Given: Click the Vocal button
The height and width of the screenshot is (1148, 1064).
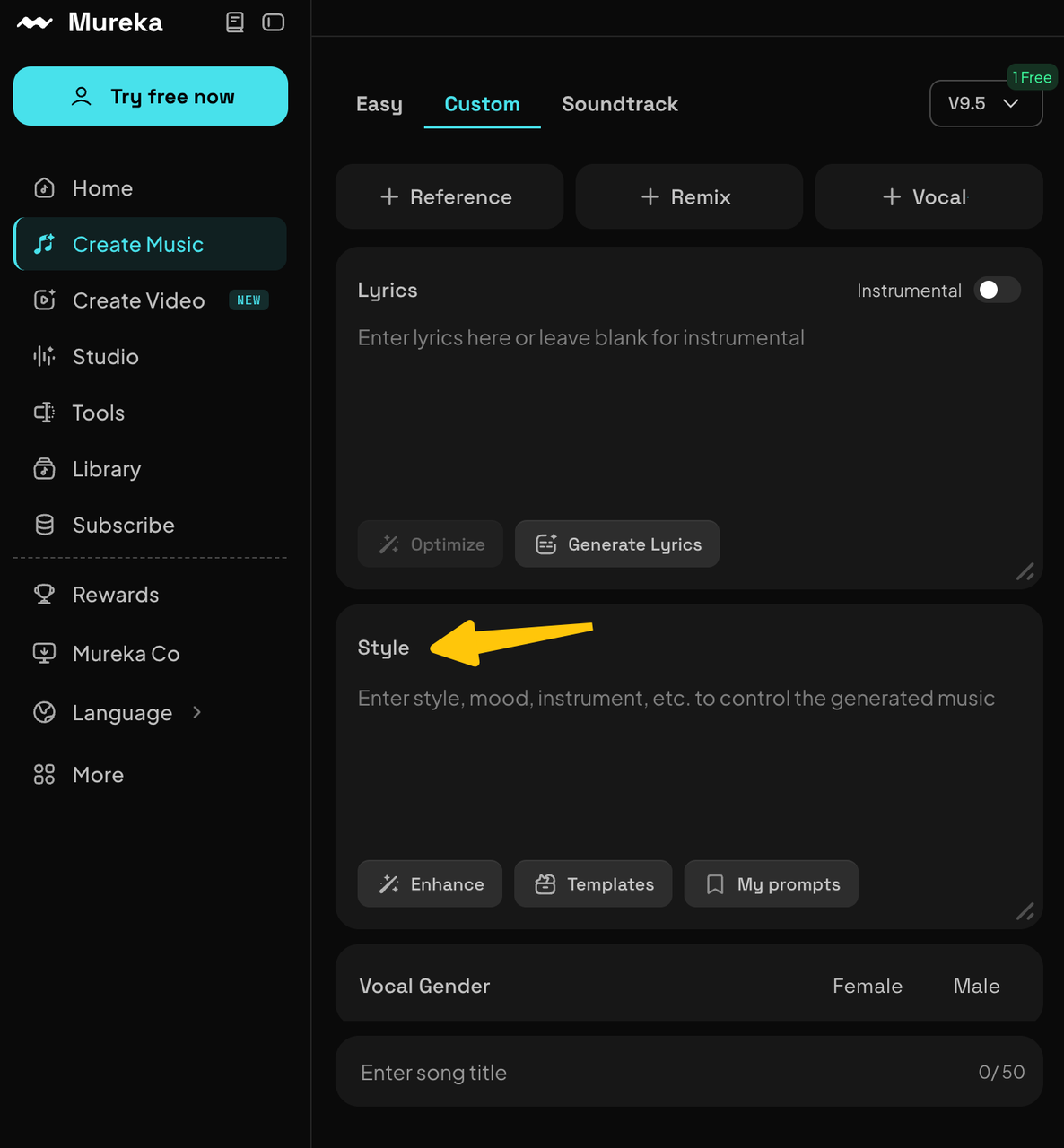Looking at the screenshot, I should 929,196.
